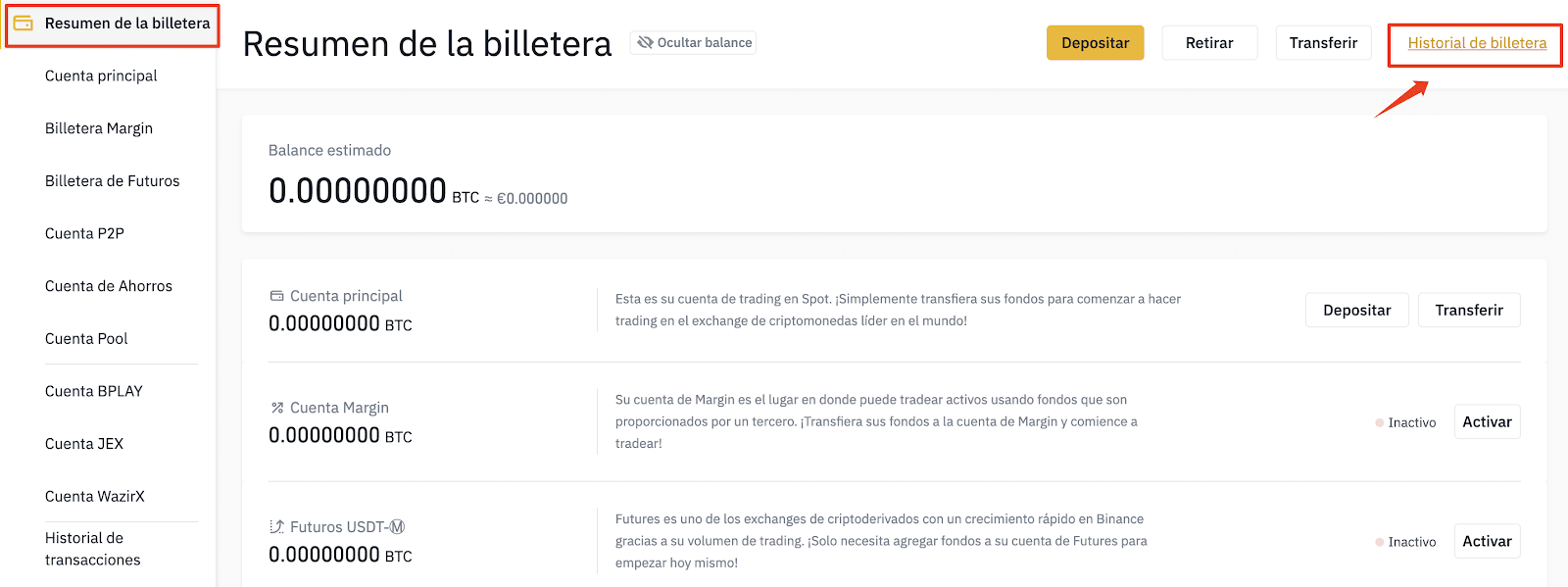Click Transferir in Cuenta principal row
Screen dimensions: 1568x587
click(1469, 310)
